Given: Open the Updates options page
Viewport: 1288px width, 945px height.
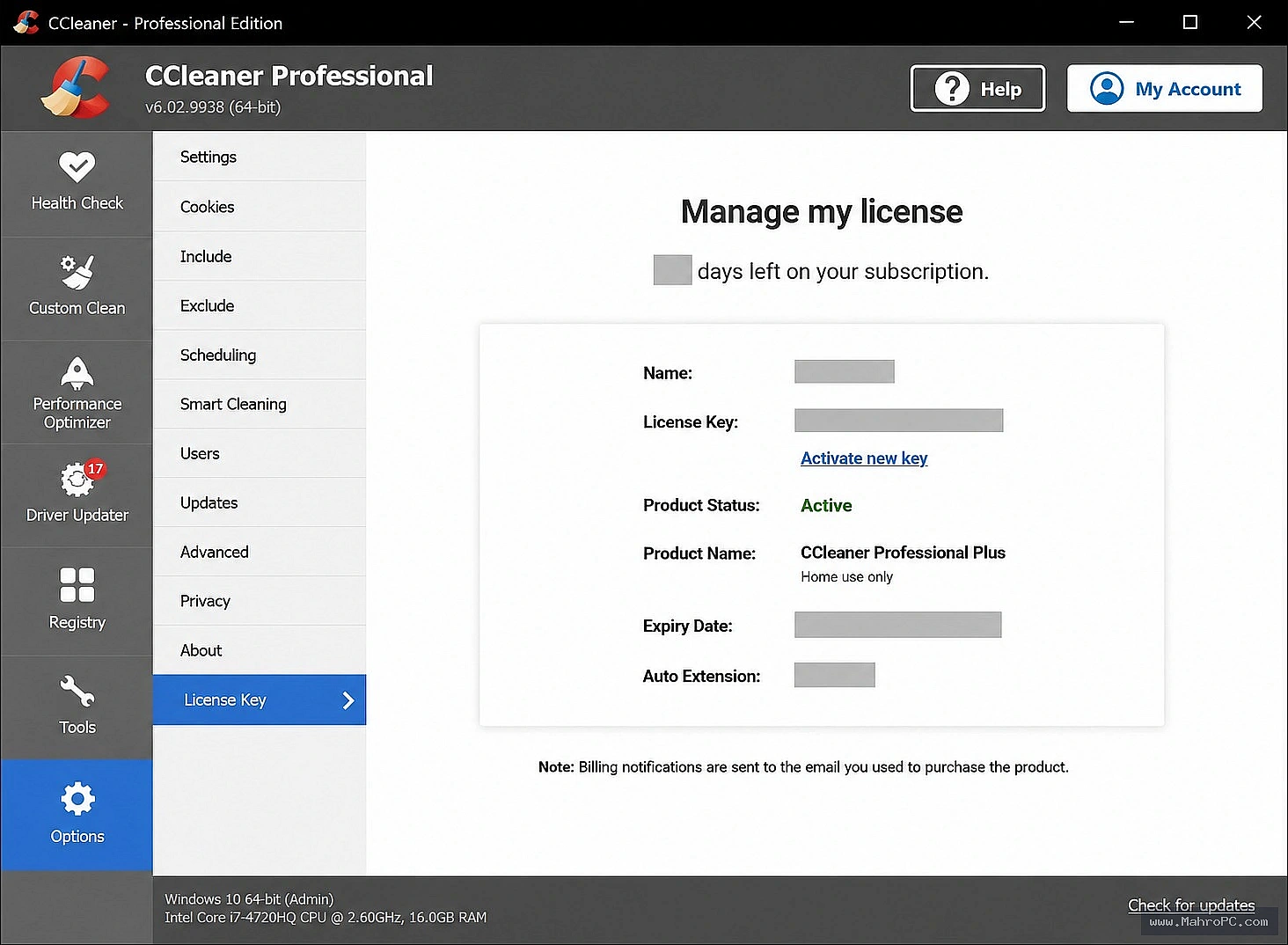Looking at the screenshot, I should (260, 502).
